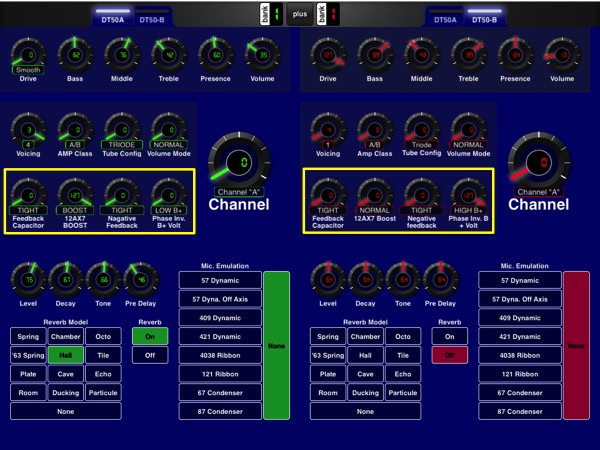Click the green Drive knob
600x450 pixels.
(x=28, y=55)
